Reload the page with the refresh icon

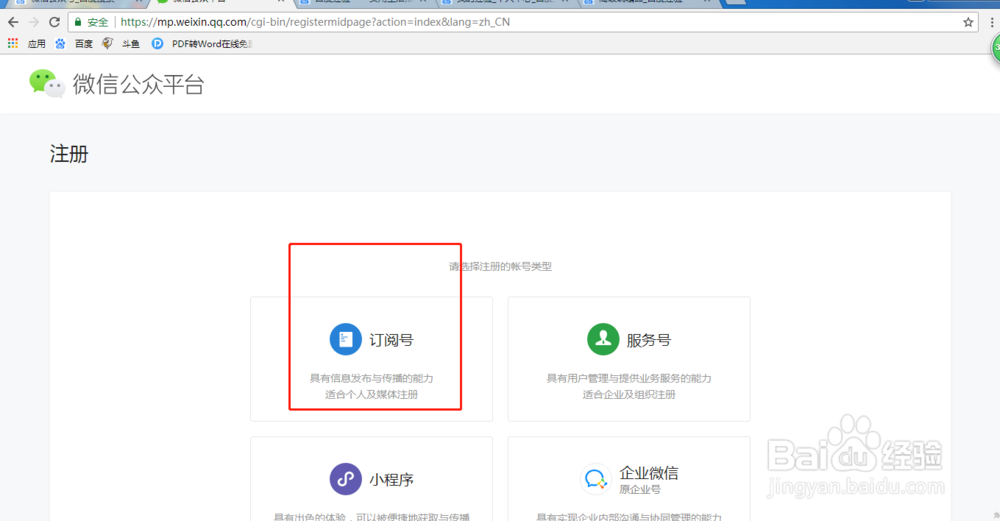tap(55, 22)
